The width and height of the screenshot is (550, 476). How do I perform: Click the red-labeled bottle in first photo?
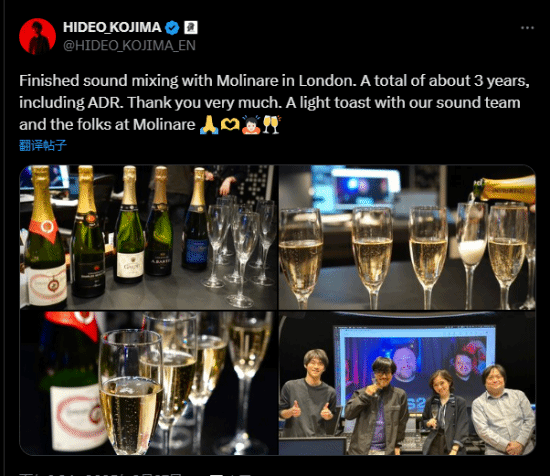(x=45, y=237)
